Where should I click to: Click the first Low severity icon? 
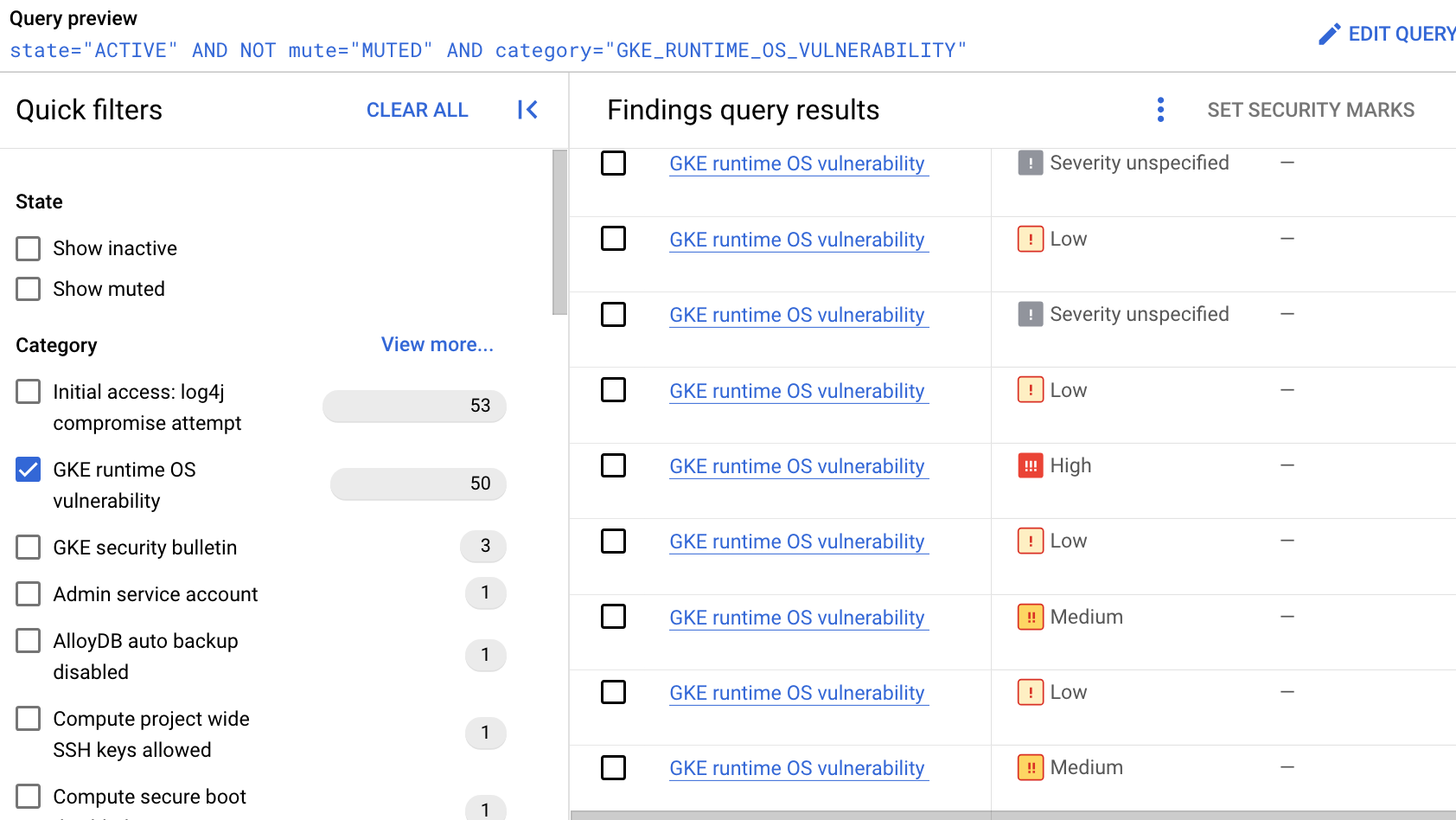pos(1030,240)
